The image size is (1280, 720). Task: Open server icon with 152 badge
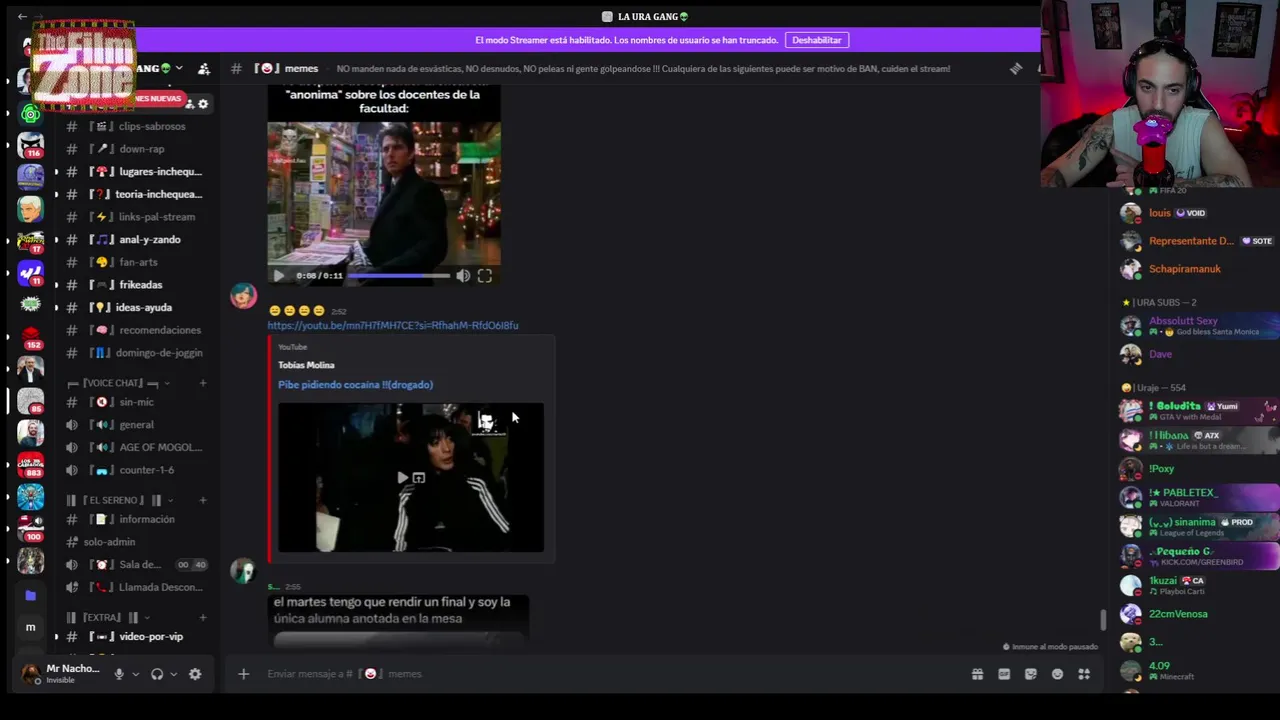click(31, 338)
